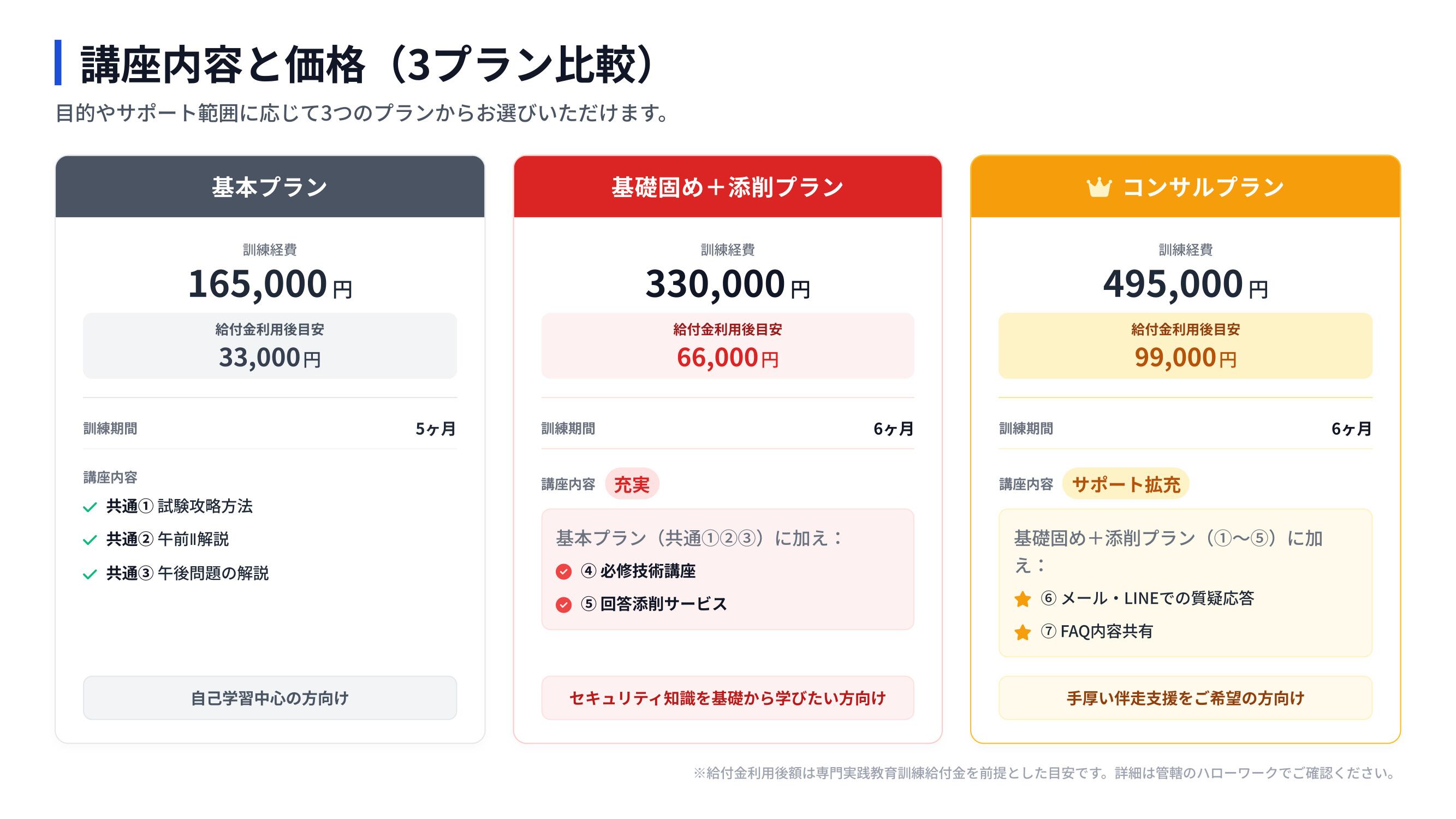Click the green checkmark beside 午後問題の解説

90,574
